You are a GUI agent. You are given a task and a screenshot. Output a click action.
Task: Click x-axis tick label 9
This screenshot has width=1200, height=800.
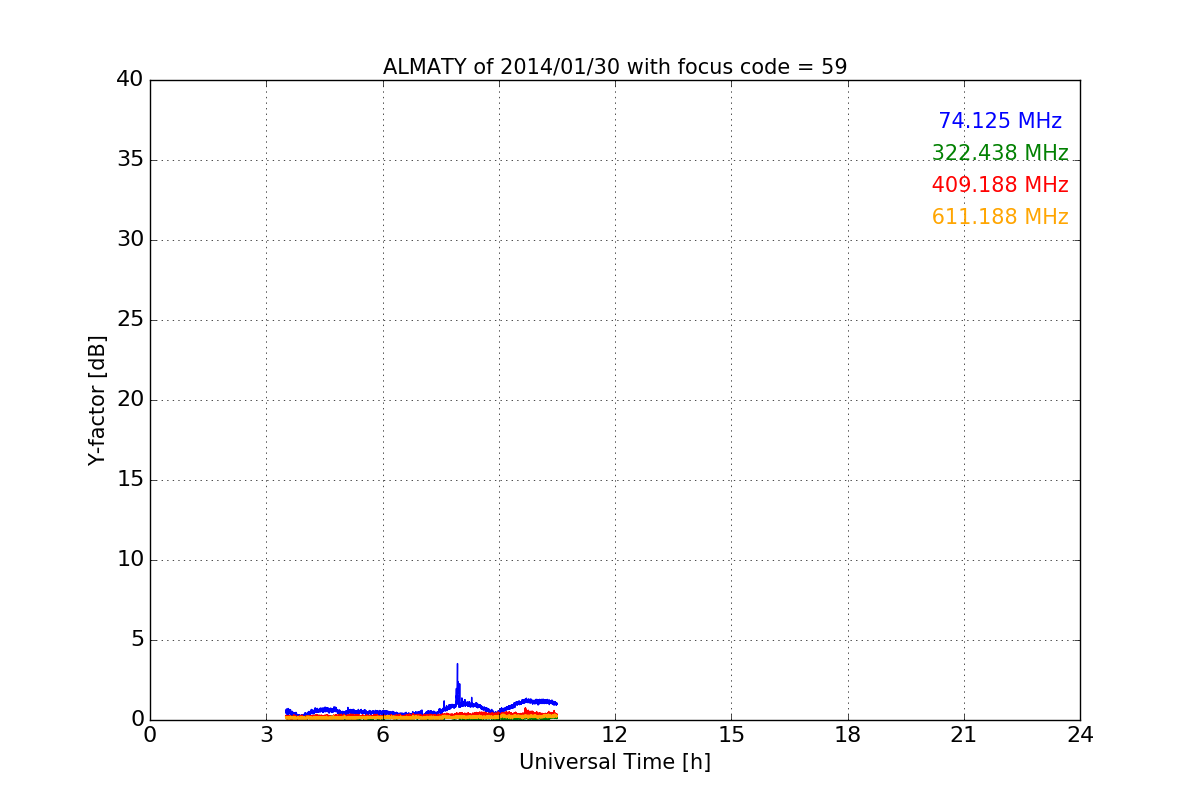click(x=499, y=735)
